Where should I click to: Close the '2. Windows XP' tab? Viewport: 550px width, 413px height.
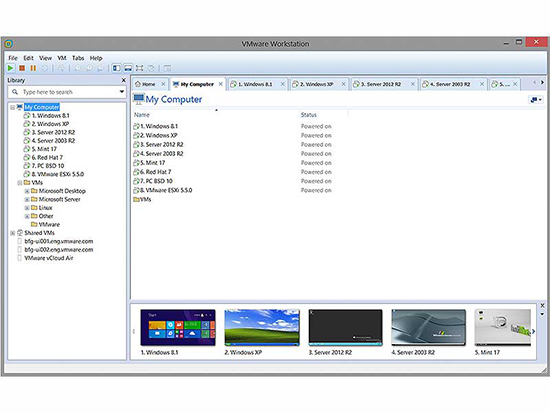[x=343, y=84]
